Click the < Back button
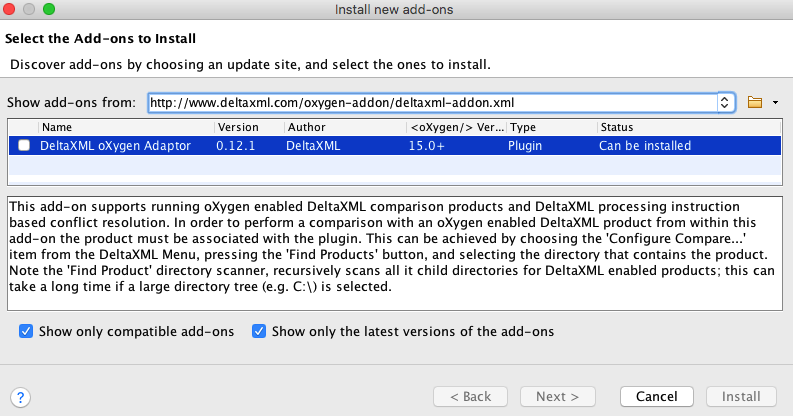The width and height of the screenshot is (793, 416). coord(469,397)
